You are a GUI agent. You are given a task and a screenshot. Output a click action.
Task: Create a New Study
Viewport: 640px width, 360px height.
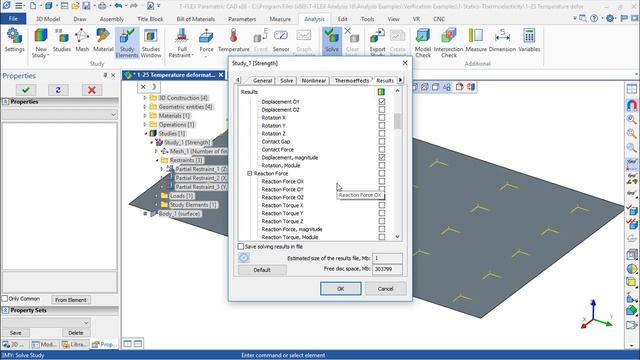[41, 42]
